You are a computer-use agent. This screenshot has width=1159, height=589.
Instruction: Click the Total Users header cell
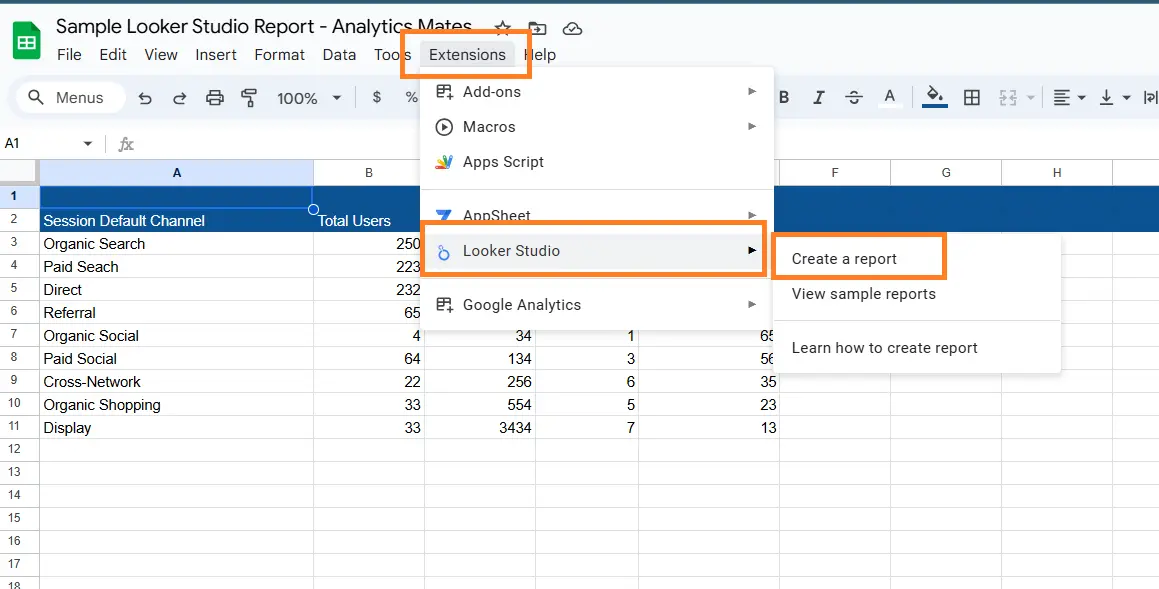[369, 220]
